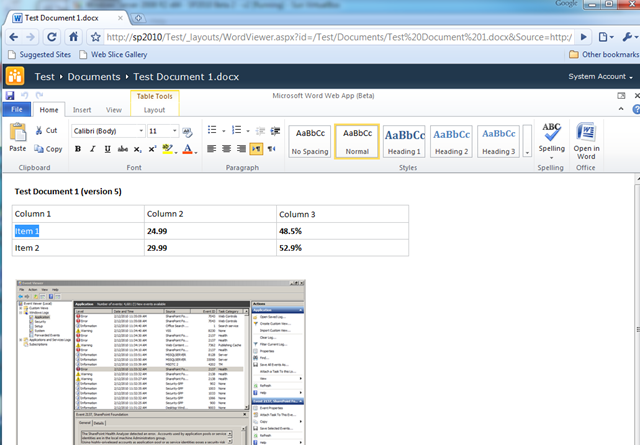Image resolution: width=640 pixels, height=445 pixels.
Task: Switch to the View tab
Action: 114,110
